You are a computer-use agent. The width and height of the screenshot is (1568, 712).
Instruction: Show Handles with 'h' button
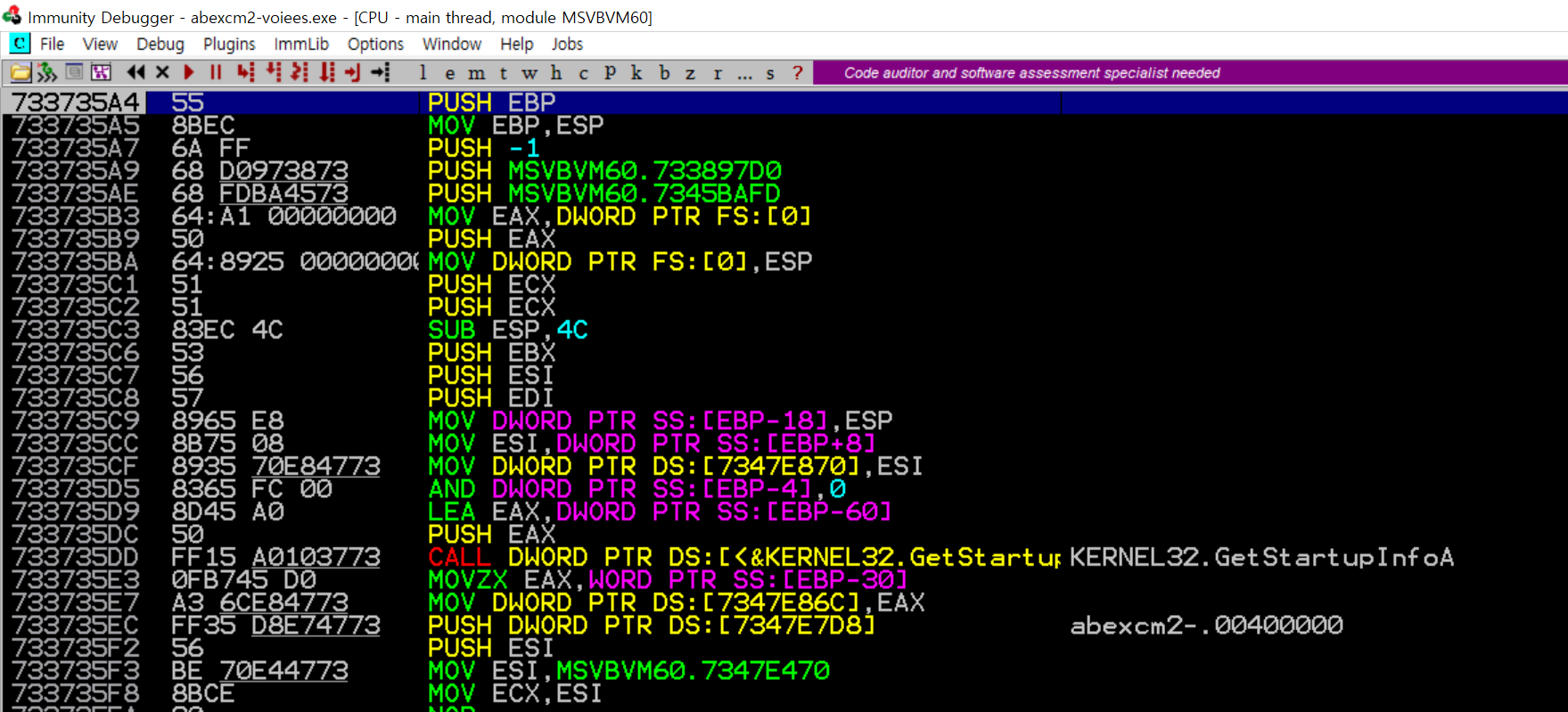coord(556,73)
